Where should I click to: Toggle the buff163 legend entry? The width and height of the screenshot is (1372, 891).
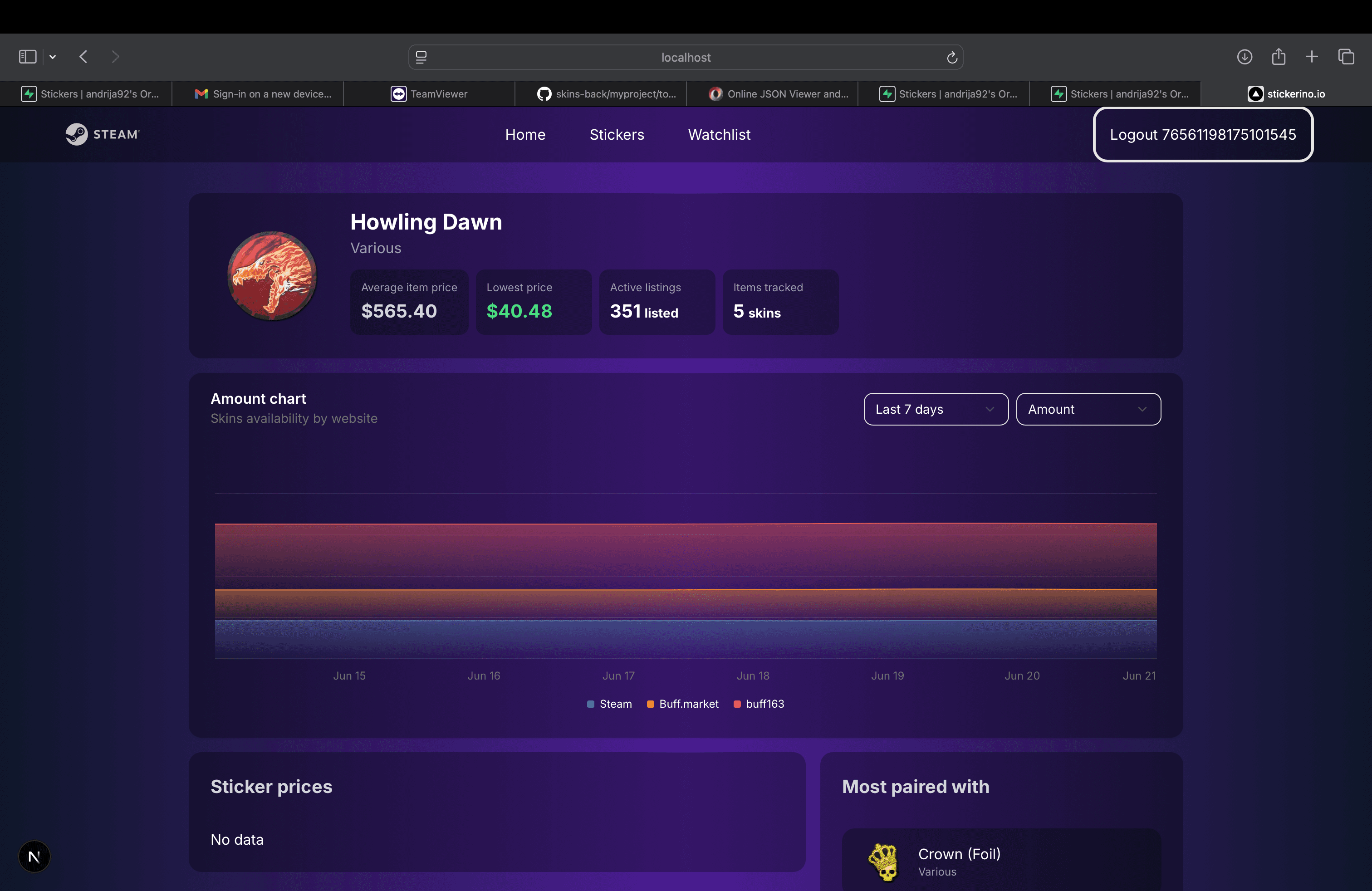pos(759,704)
